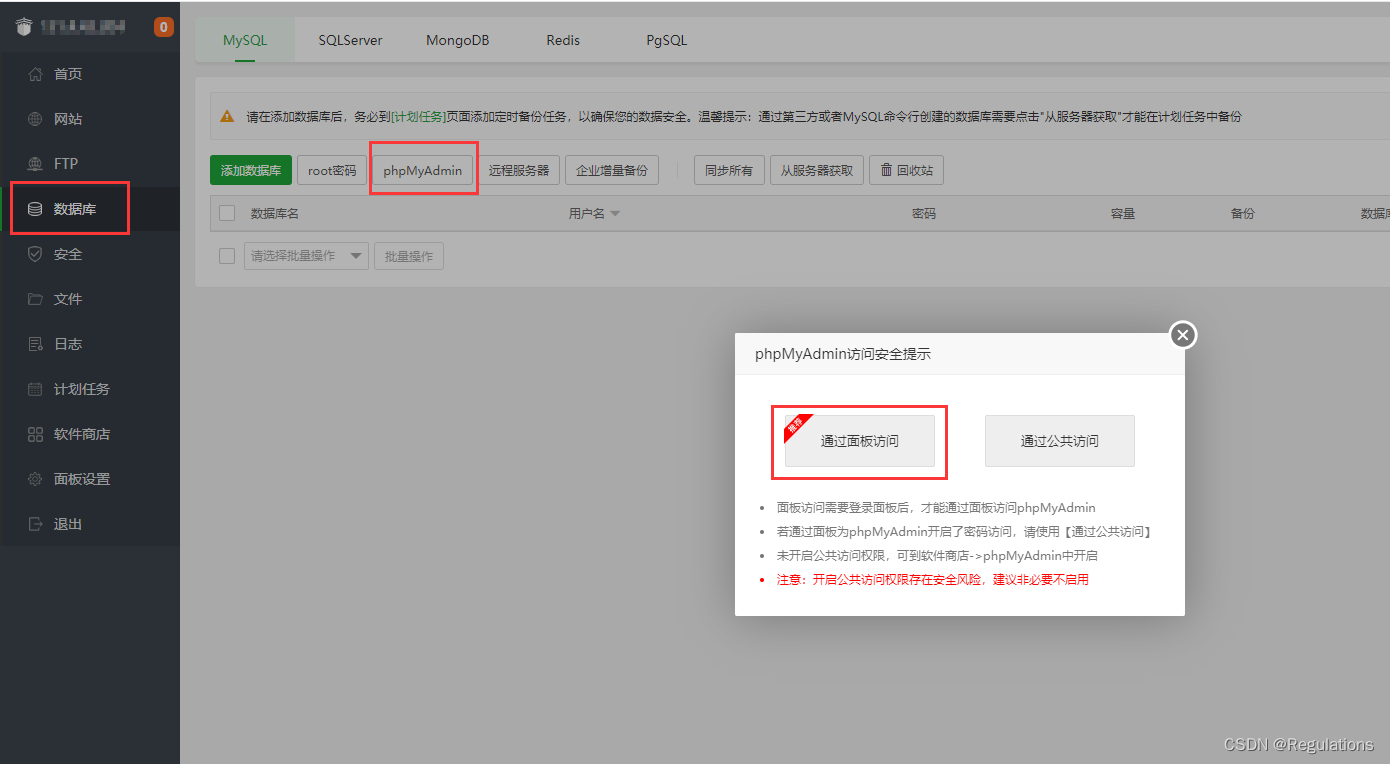This screenshot has height=764, width=1390.
Task: Click the FTP sidebar icon
Action: click(x=36, y=164)
